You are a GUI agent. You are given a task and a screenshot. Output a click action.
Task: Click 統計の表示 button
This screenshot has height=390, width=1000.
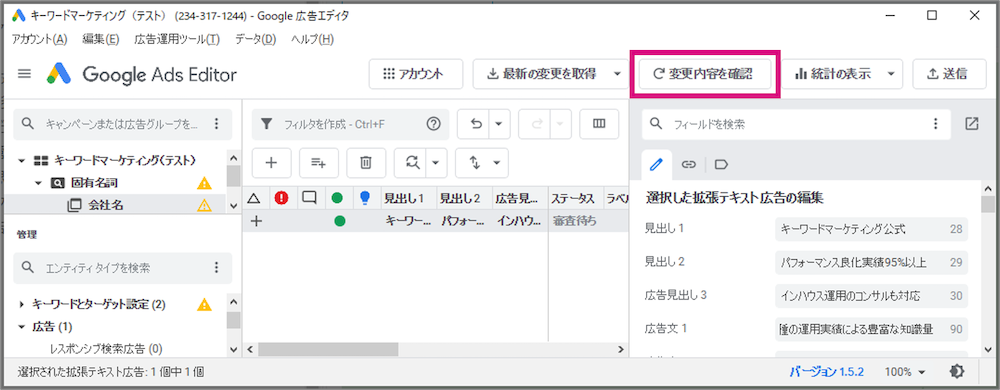(x=832, y=74)
